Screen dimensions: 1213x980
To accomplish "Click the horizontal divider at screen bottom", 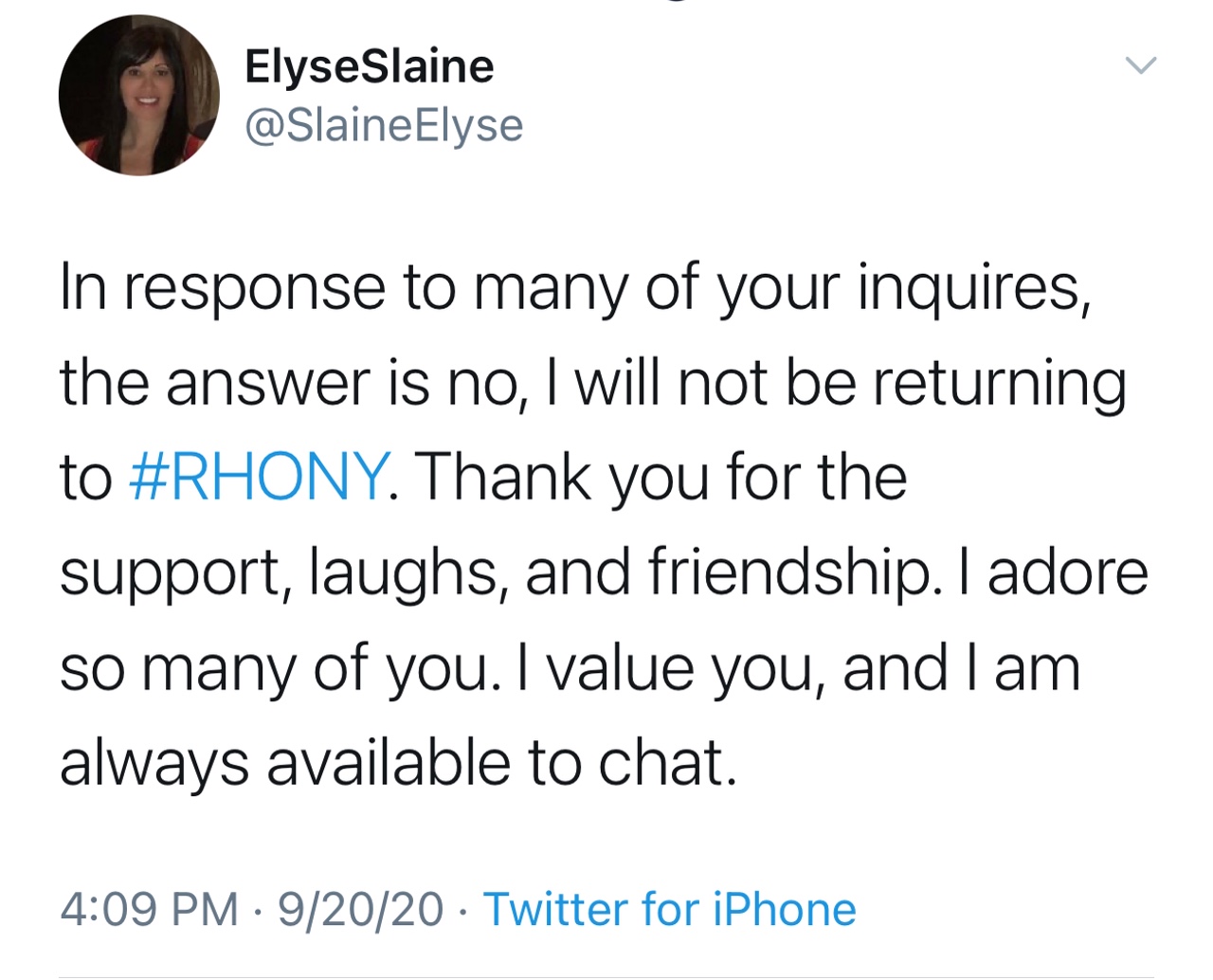I will pyautogui.click(x=606, y=977).
